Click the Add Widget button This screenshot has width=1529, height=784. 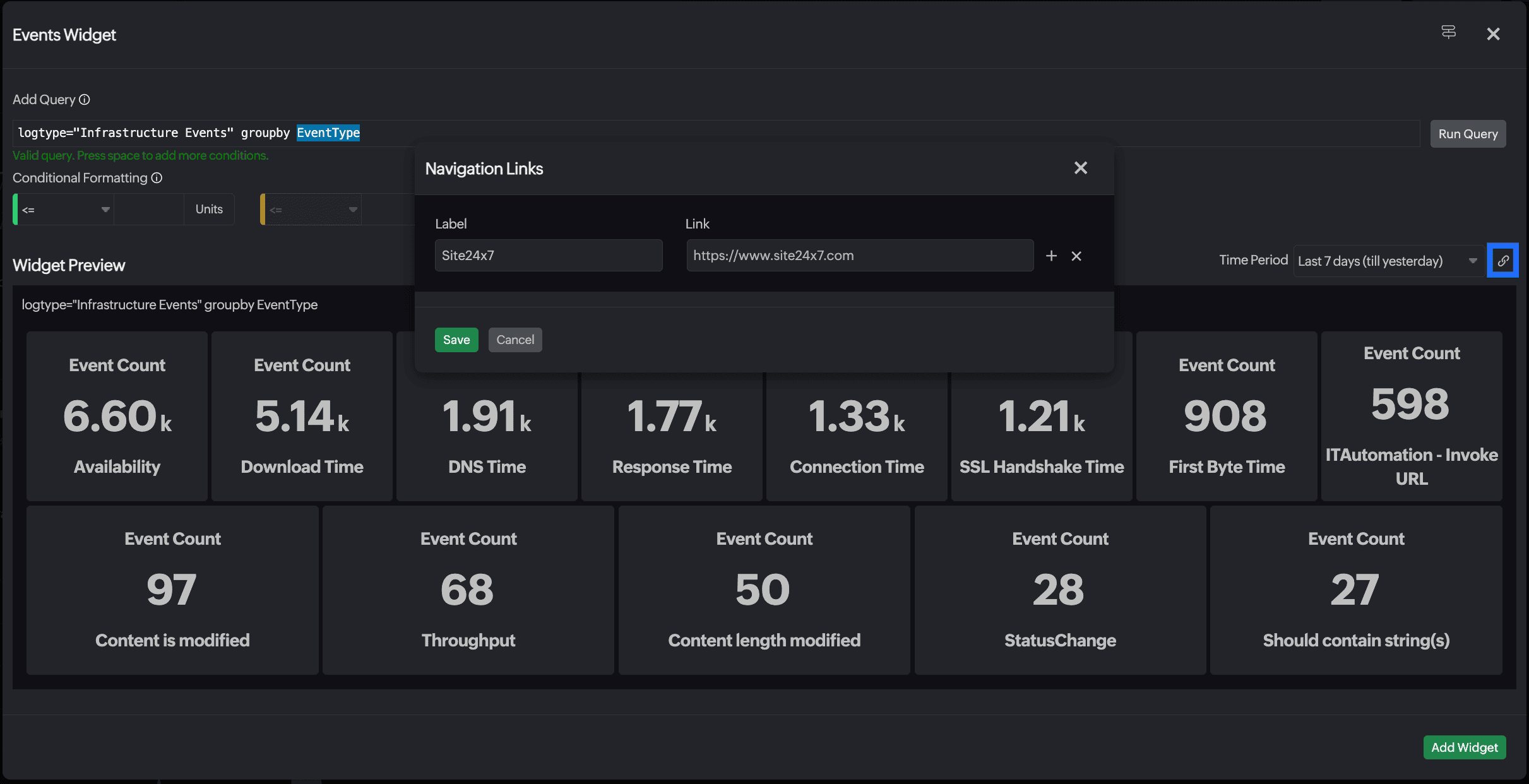point(1464,747)
